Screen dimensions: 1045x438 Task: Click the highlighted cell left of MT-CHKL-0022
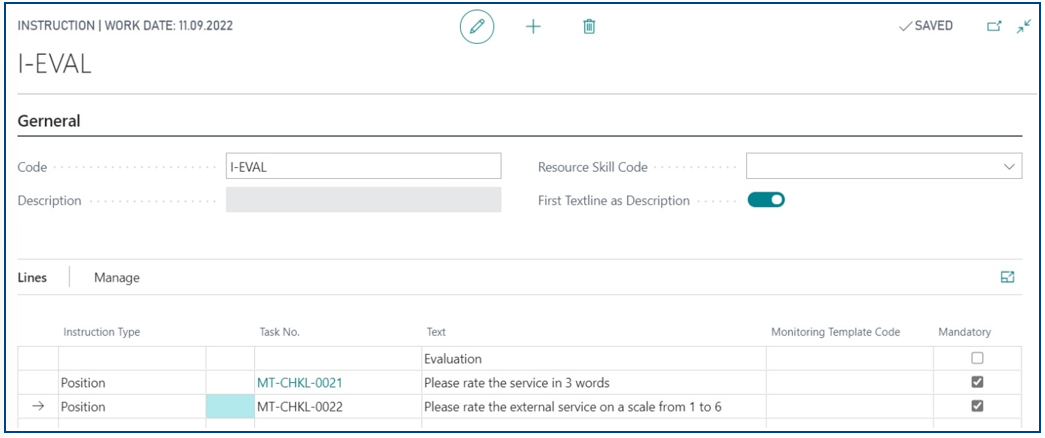click(x=231, y=406)
